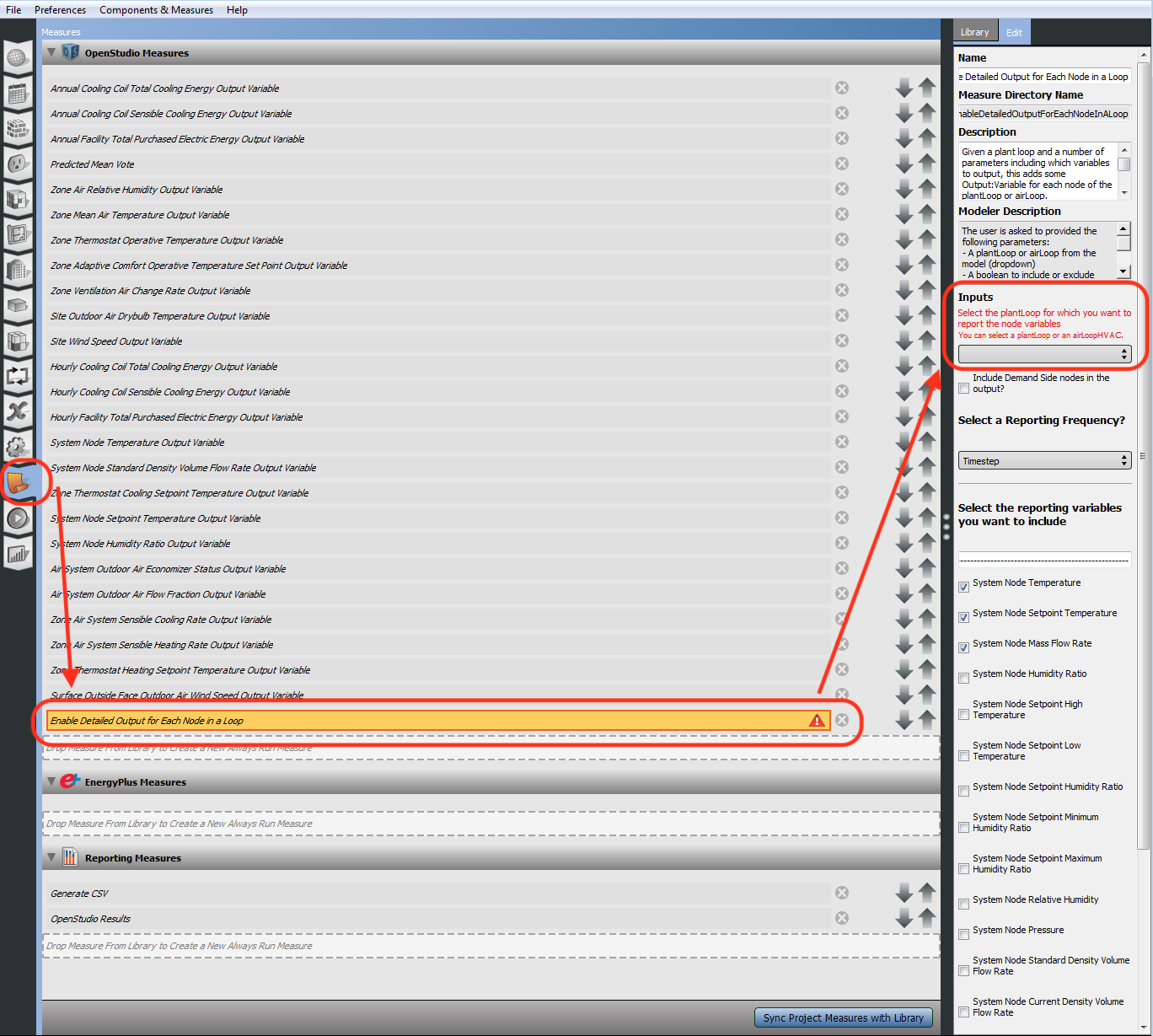Move Annual Cooling Coil Total Cooling Energy down
The image size is (1153, 1036).
click(x=904, y=88)
